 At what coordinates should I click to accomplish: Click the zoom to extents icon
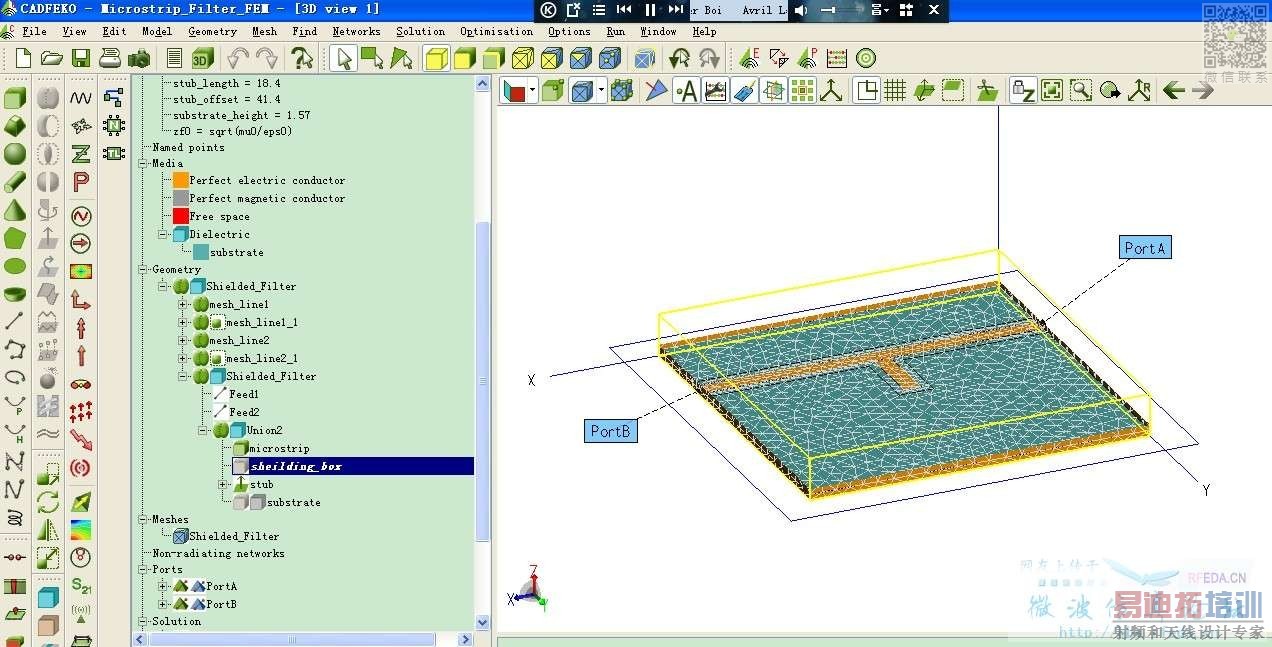tap(1052, 91)
